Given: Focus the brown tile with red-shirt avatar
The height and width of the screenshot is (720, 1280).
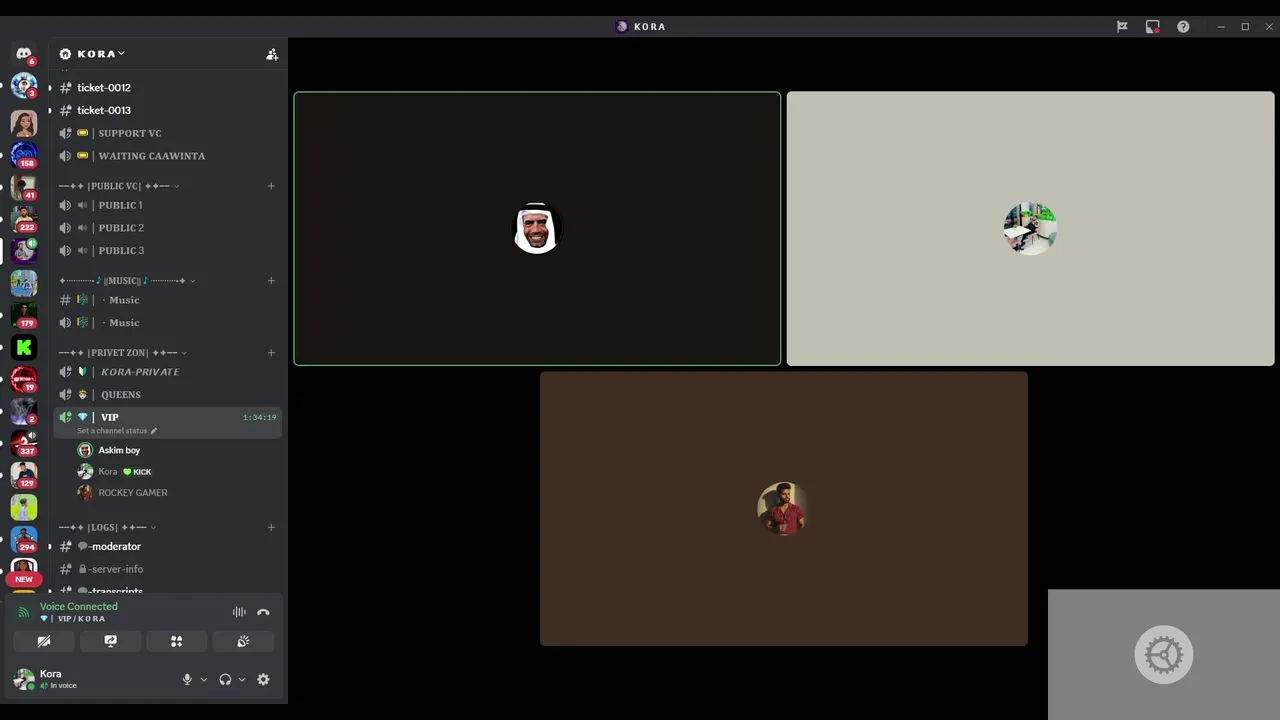Looking at the screenshot, I should [x=784, y=509].
